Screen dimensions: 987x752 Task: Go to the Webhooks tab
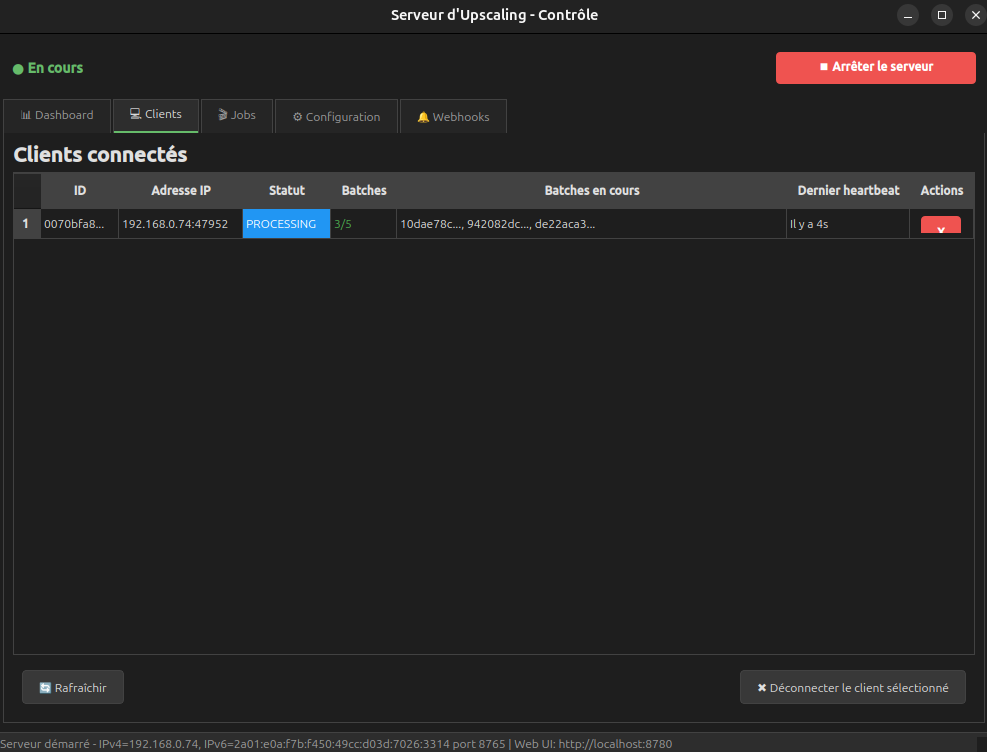[453, 117]
